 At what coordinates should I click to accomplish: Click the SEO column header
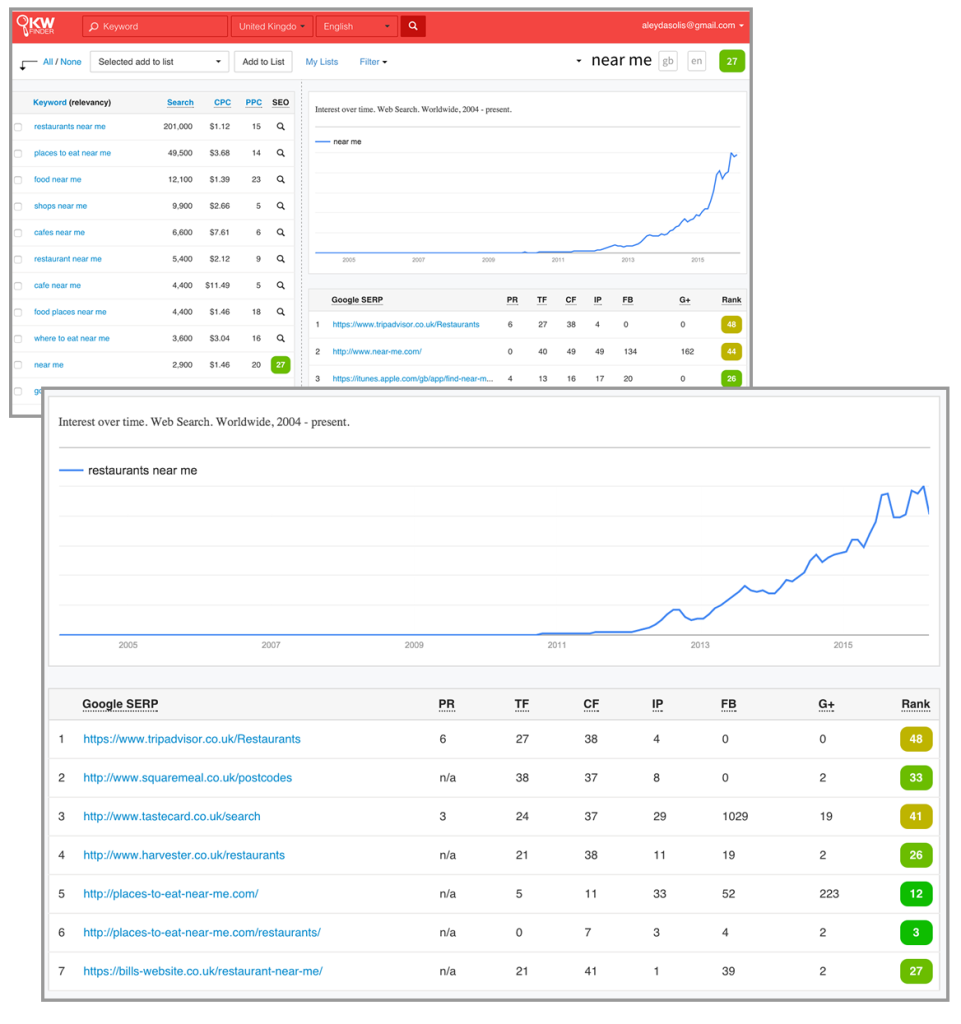(281, 103)
